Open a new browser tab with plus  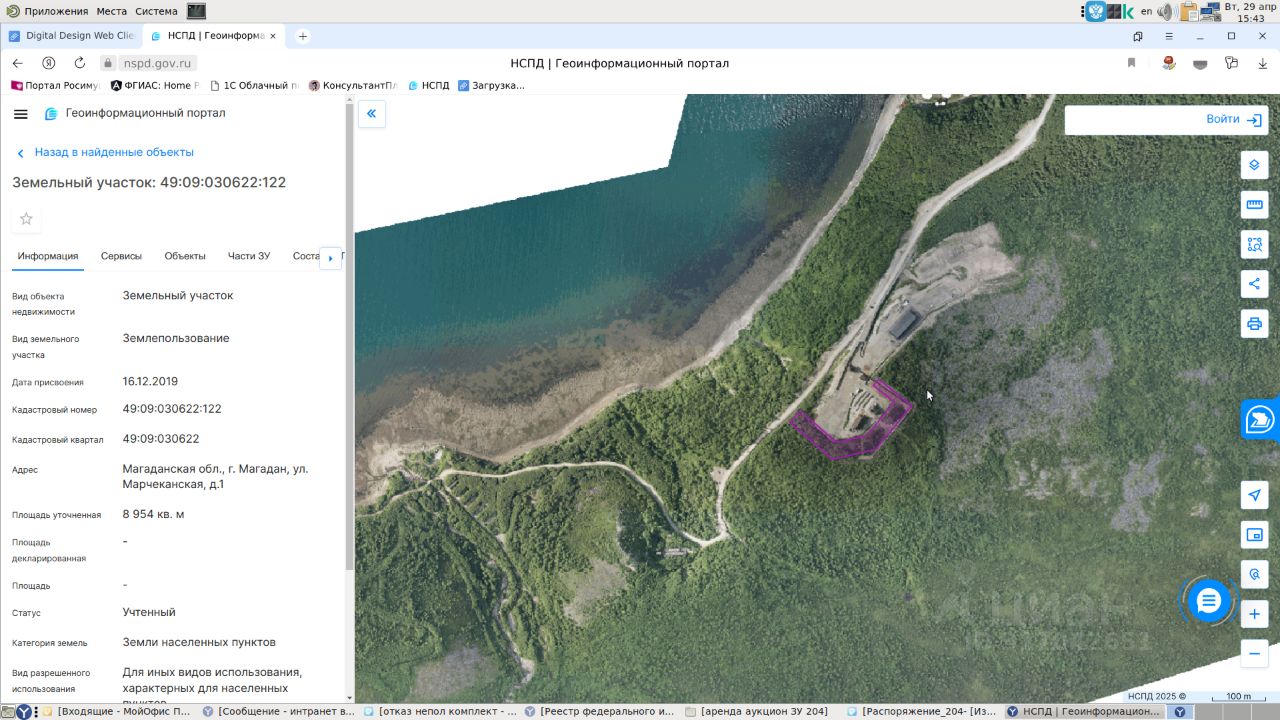coord(303,36)
